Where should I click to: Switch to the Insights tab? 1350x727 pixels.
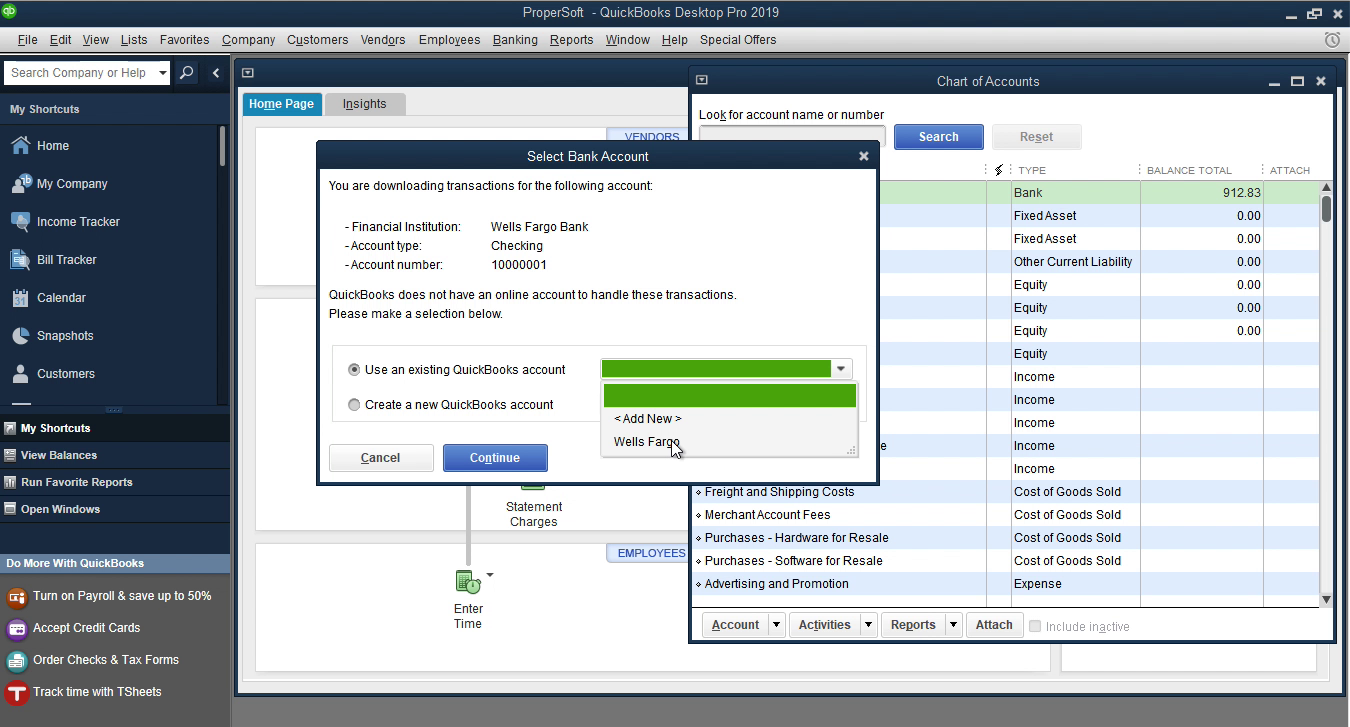(364, 104)
